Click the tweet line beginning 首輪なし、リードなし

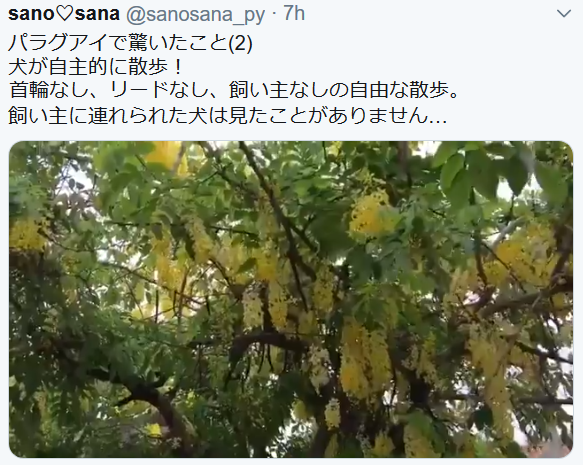point(234,91)
